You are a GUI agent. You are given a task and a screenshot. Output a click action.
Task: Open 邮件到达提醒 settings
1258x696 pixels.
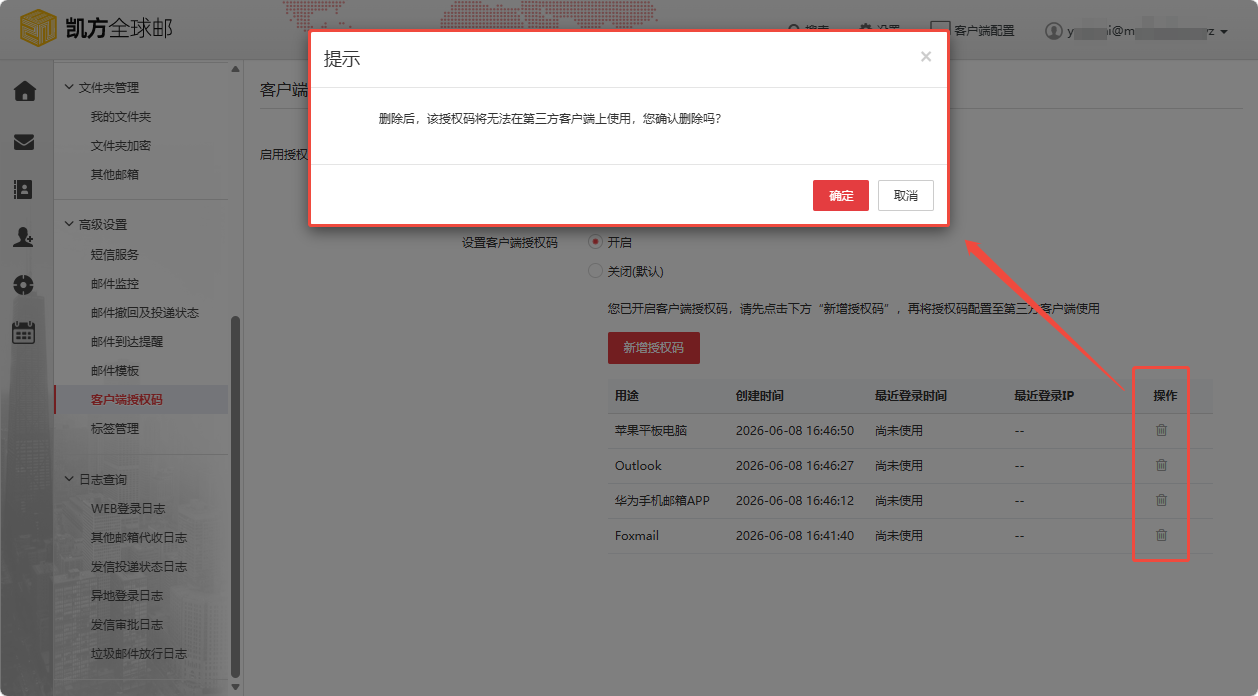pyautogui.click(x=127, y=342)
